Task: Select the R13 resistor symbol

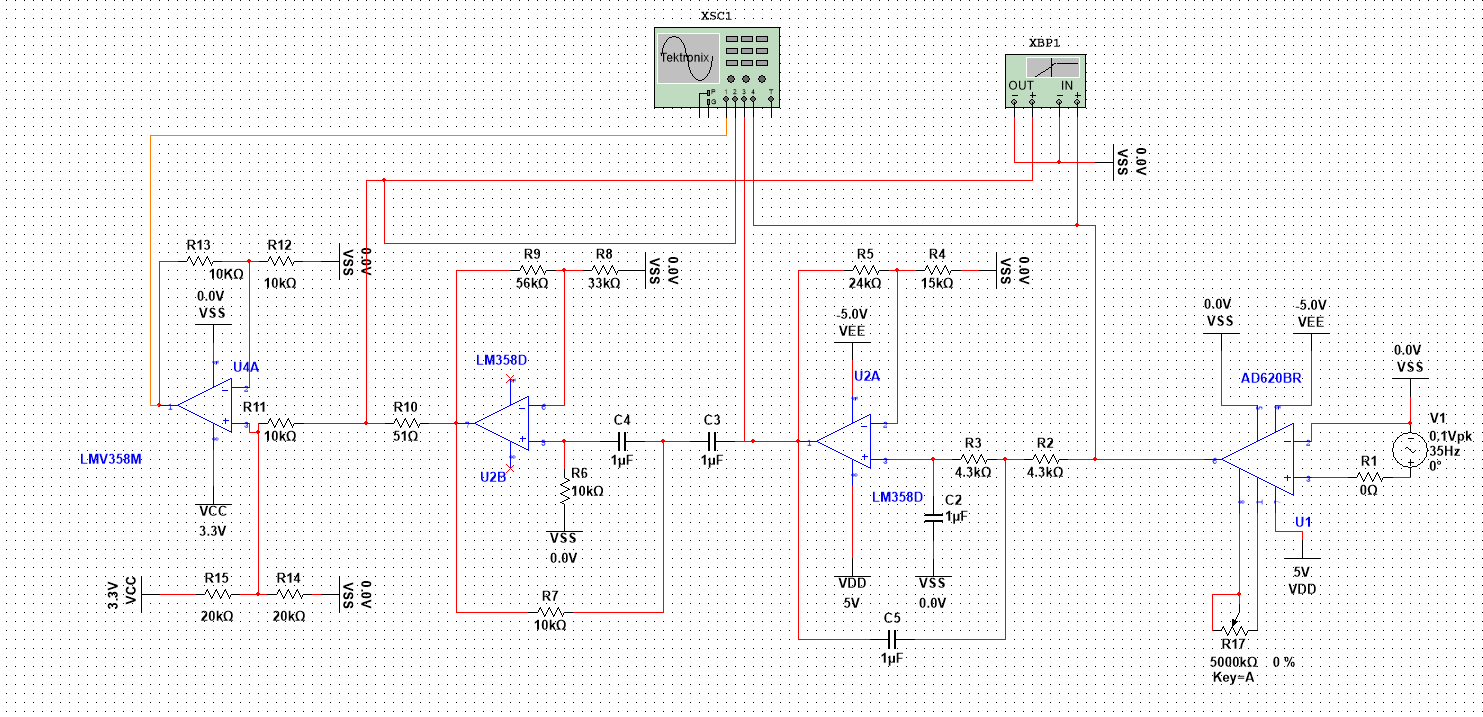Action: click(198, 261)
